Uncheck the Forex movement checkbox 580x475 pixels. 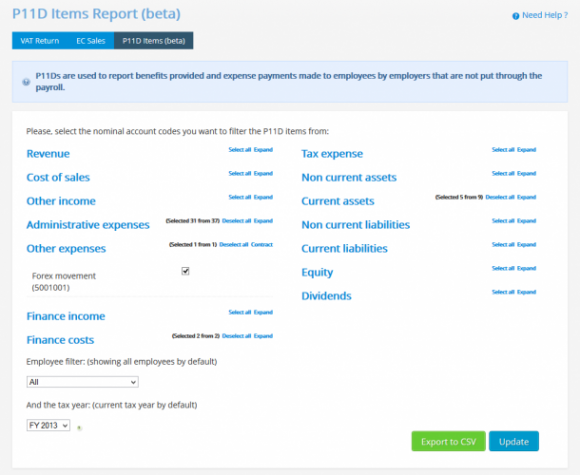185,271
